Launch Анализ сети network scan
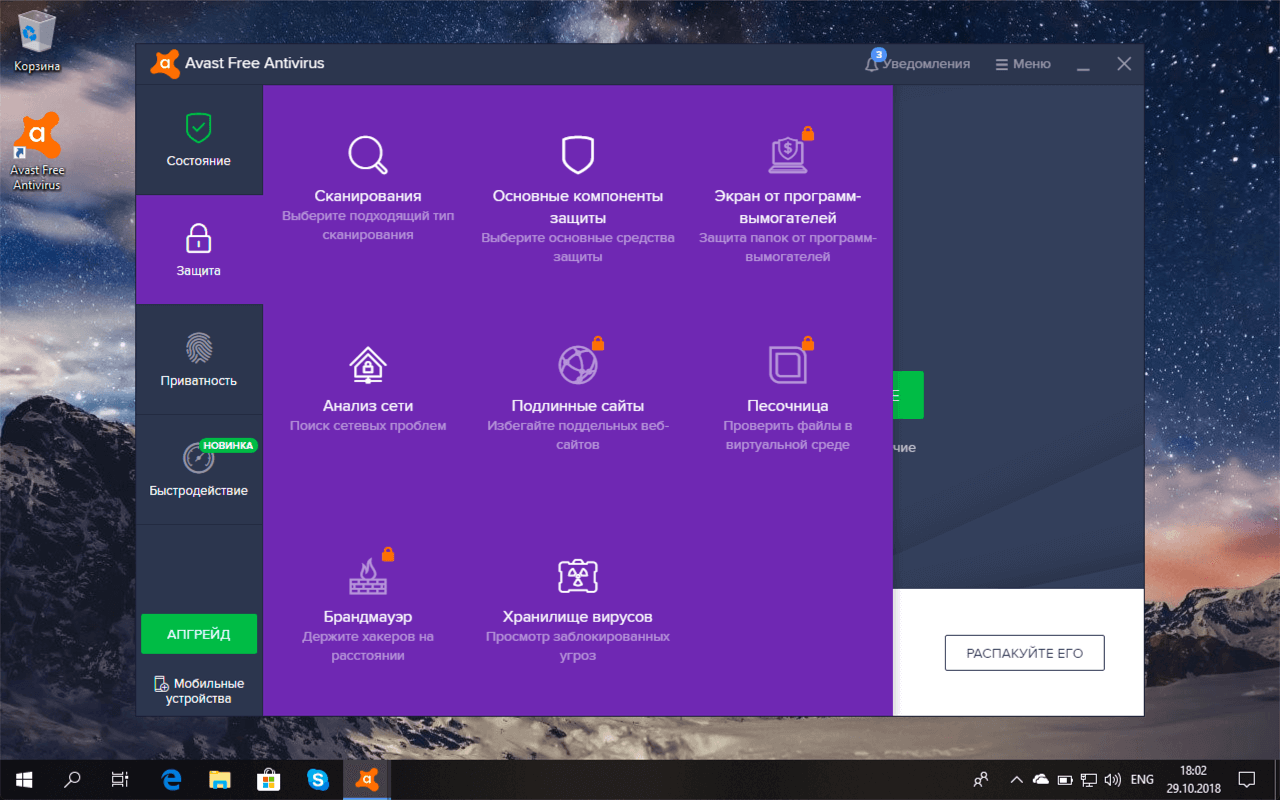Screen dimensions: 1280x800 point(368,390)
